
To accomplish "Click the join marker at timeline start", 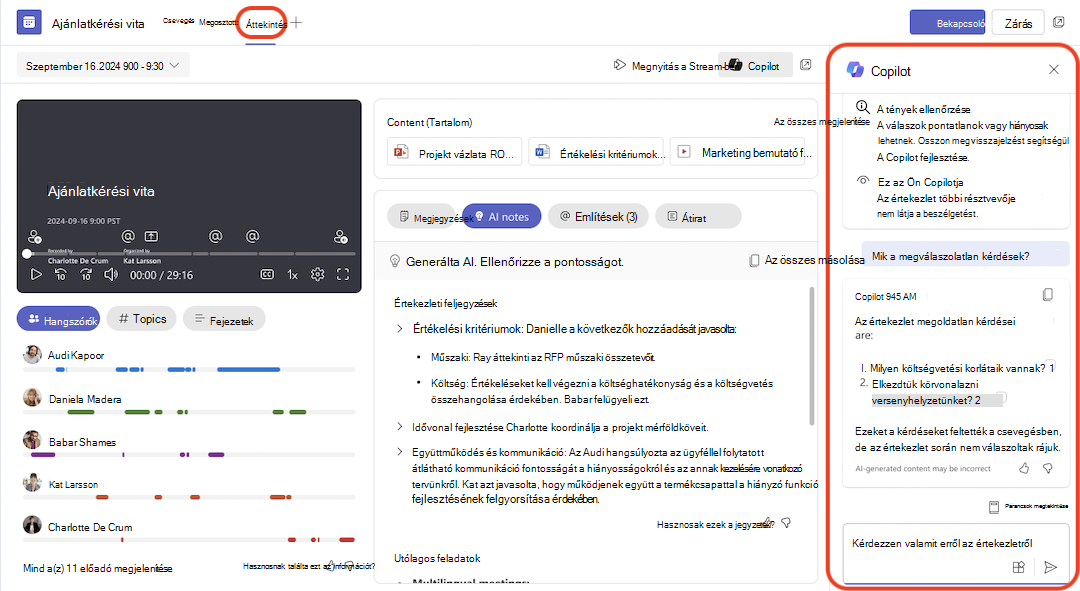I will coord(34,237).
